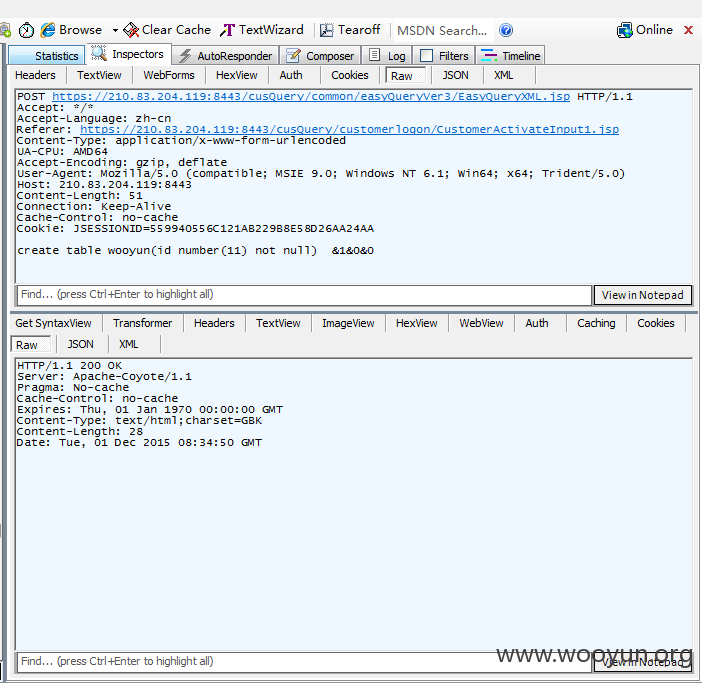This screenshot has width=702, height=683.
Task: Click the AutoResponder lightning bolt icon
Action: pos(184,55)
